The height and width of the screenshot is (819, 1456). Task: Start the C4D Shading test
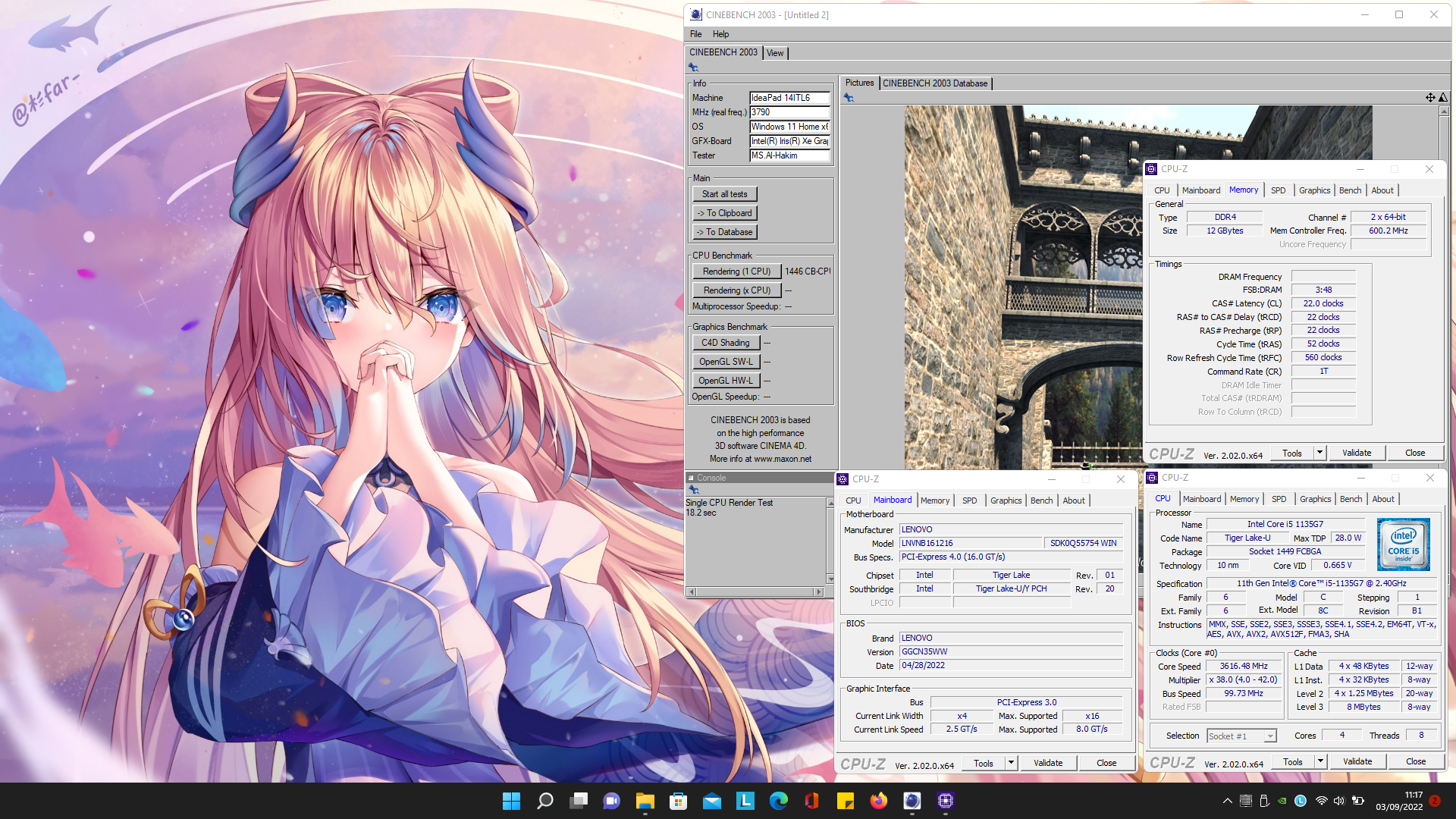[x=725, y=343]
